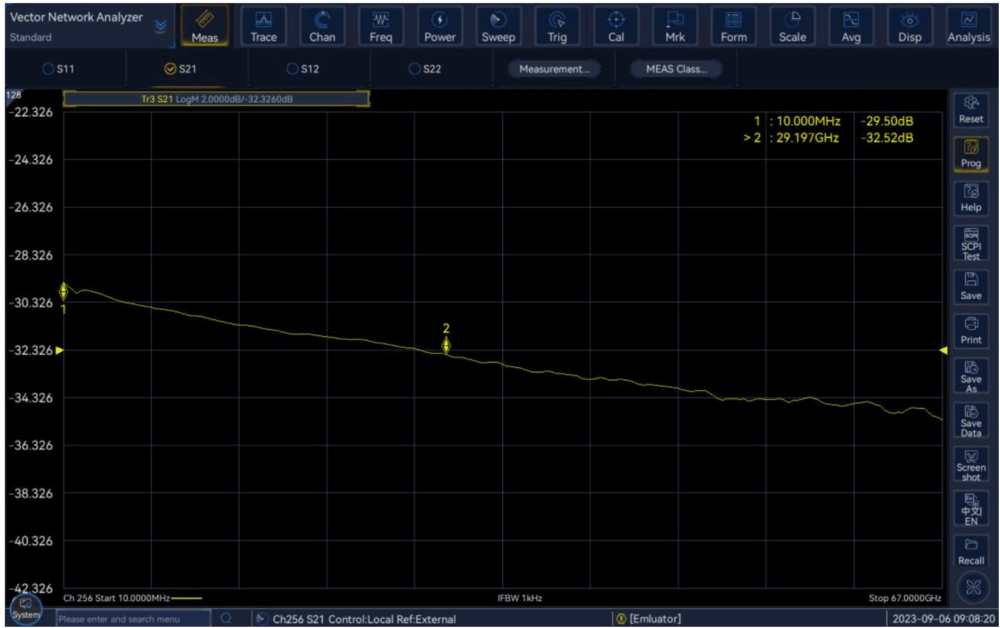Screen dimensions: 1000x628
Task: Open the MEAS Class... selector
Action: click(675, 69)
